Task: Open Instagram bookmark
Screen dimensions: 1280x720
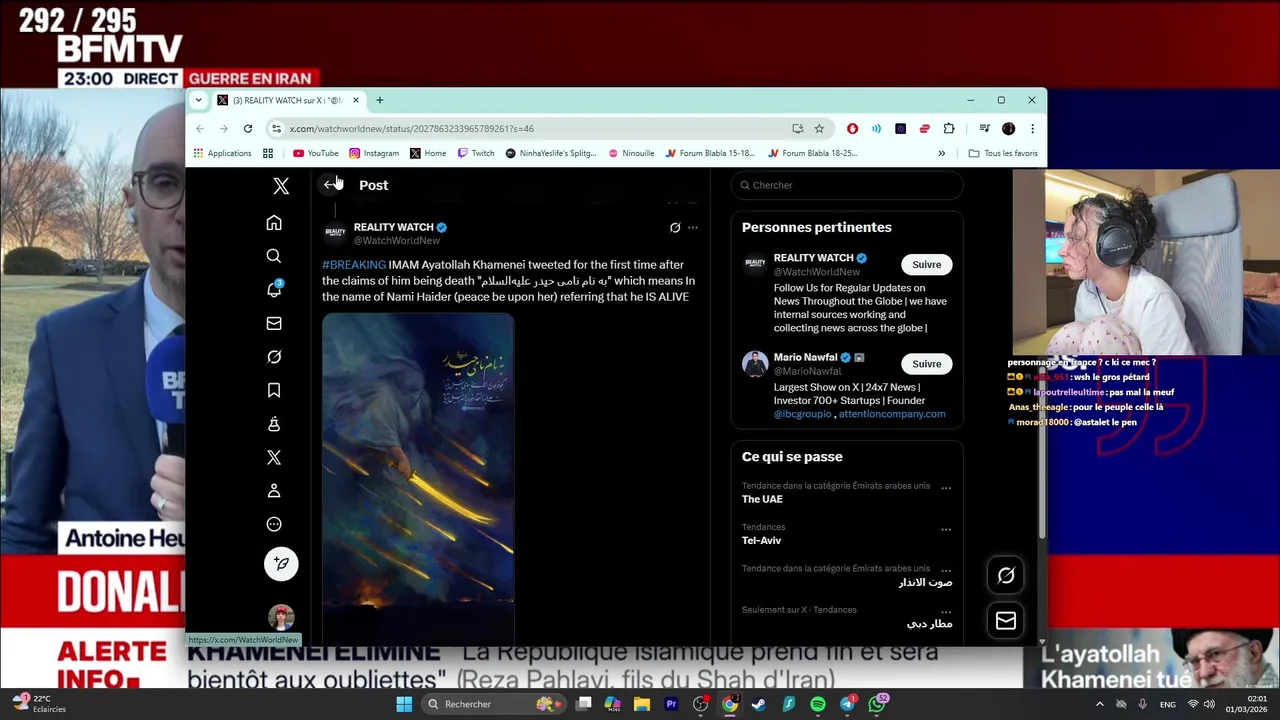Action: 374,153
